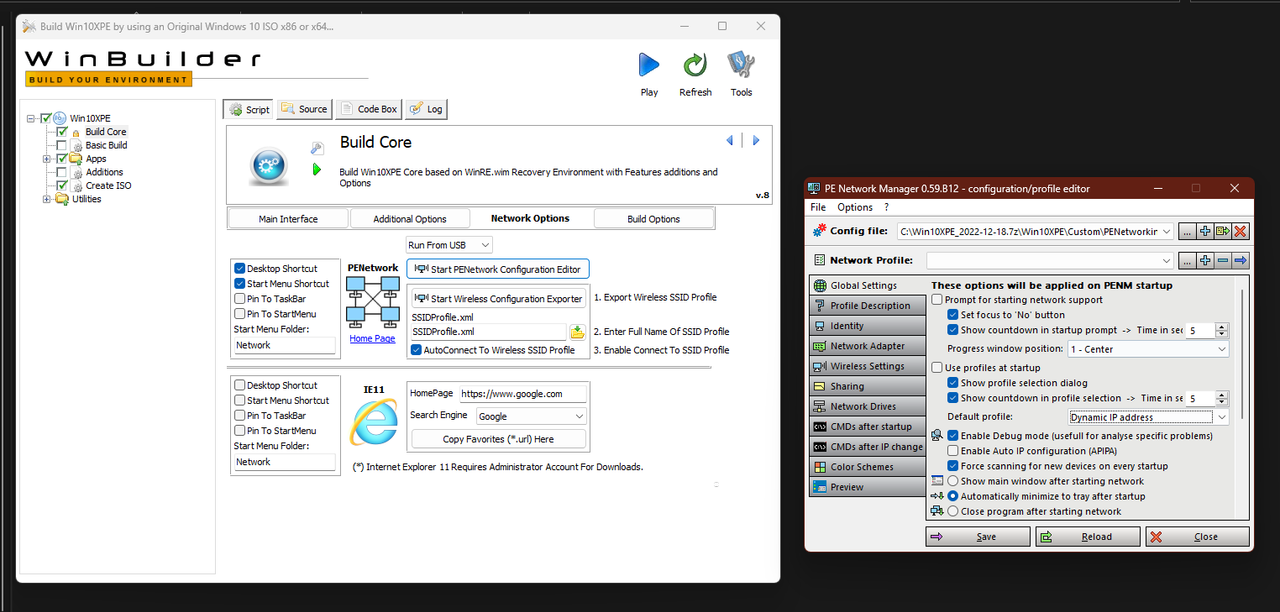
Task: Open the Identity section
Action: (x=867, y=326)
